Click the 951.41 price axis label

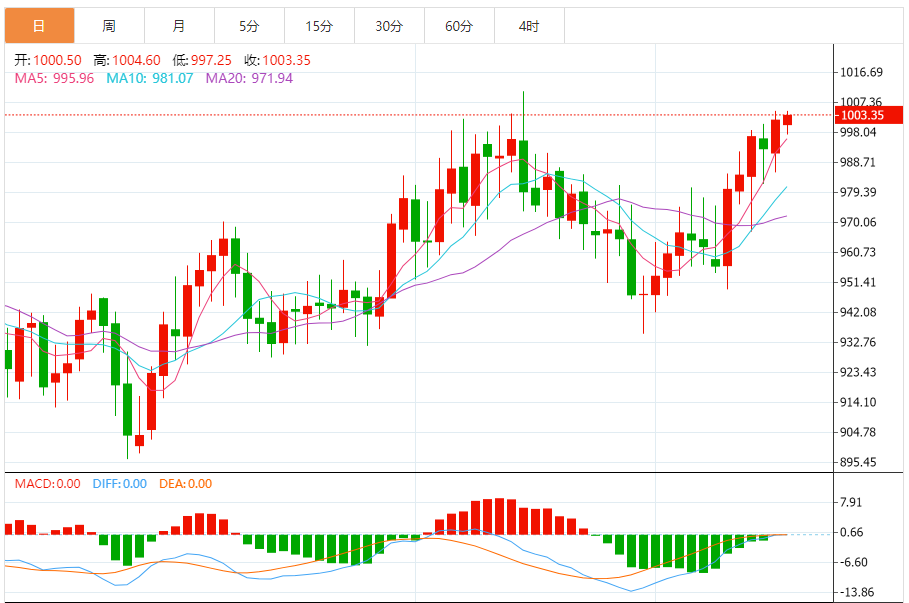pos(858,282)
